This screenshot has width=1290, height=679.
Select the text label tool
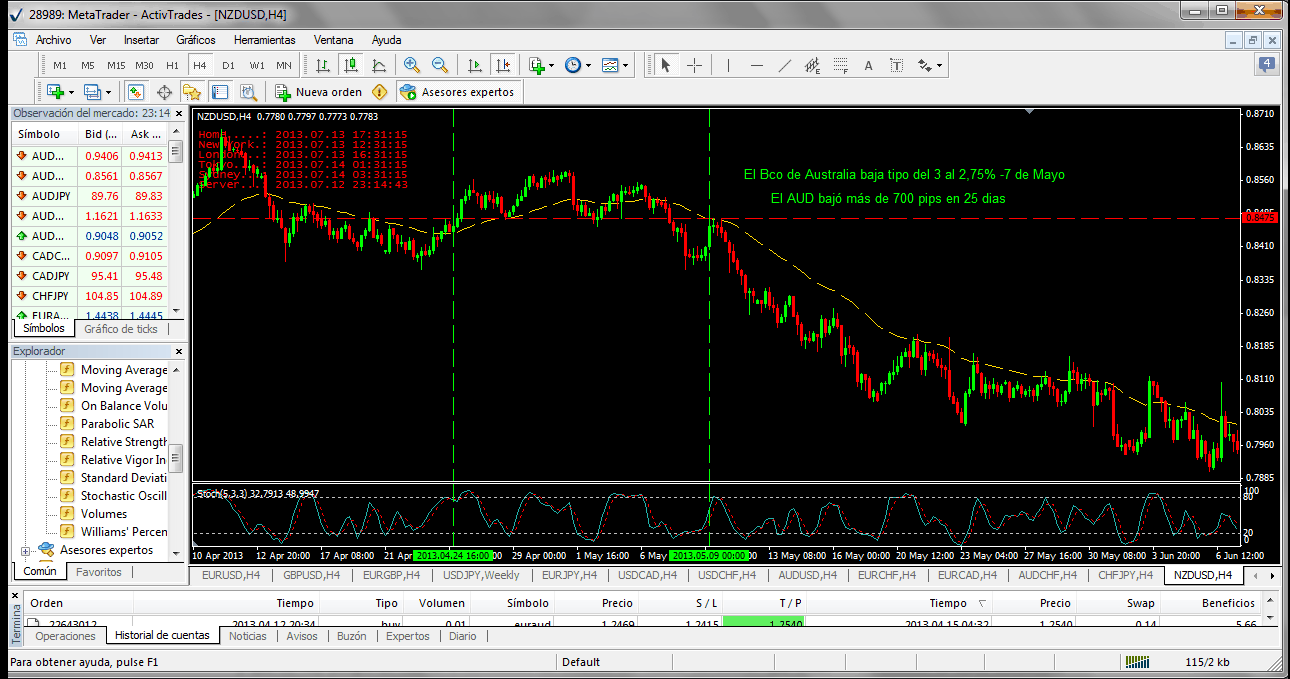(x=896, y=65)
